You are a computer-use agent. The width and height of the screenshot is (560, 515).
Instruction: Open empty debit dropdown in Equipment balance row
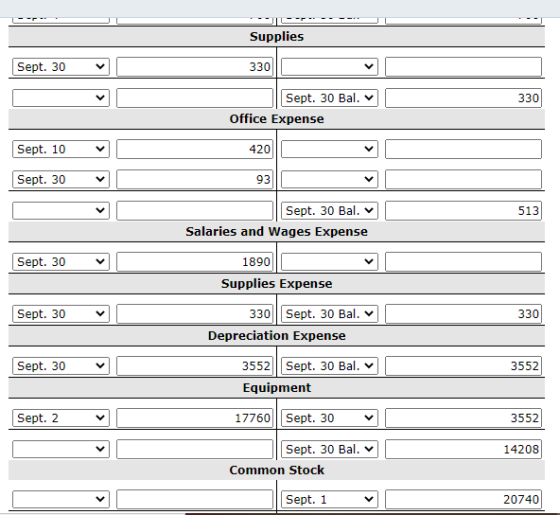(61, 449)
